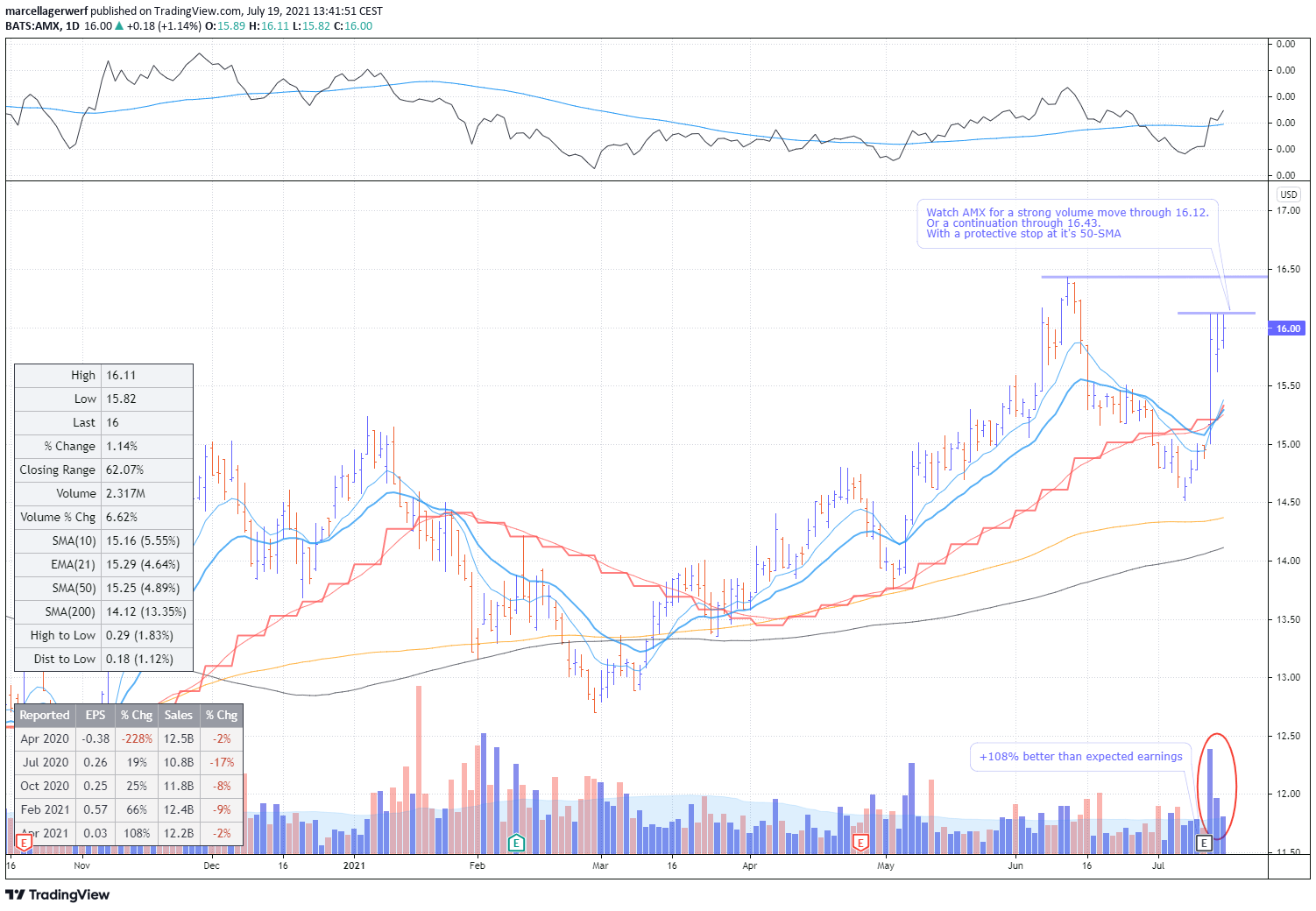Click the Reported column header in earnings table

(x=45, y=715)
